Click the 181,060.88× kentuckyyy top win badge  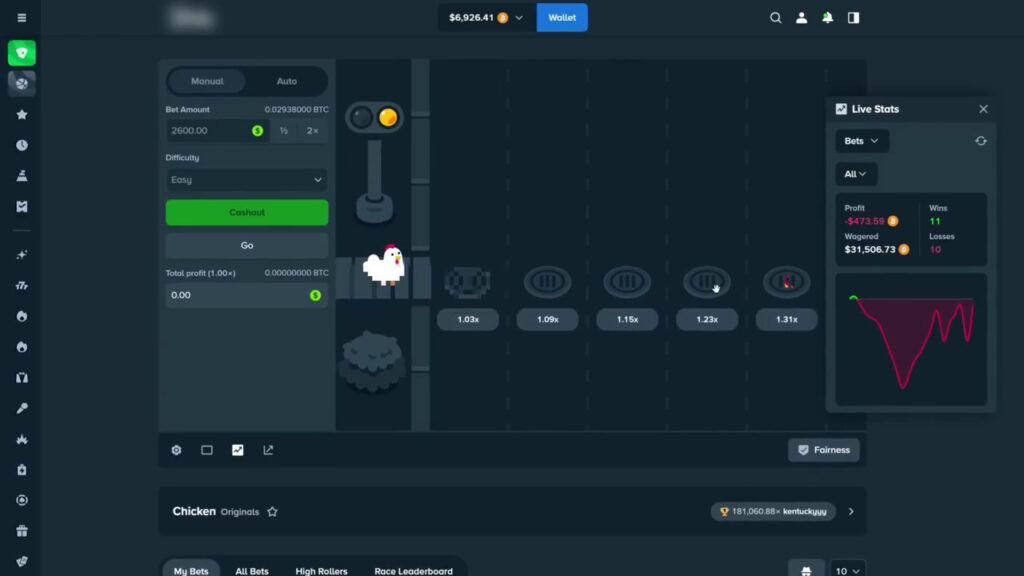click(x=773, y=511)
